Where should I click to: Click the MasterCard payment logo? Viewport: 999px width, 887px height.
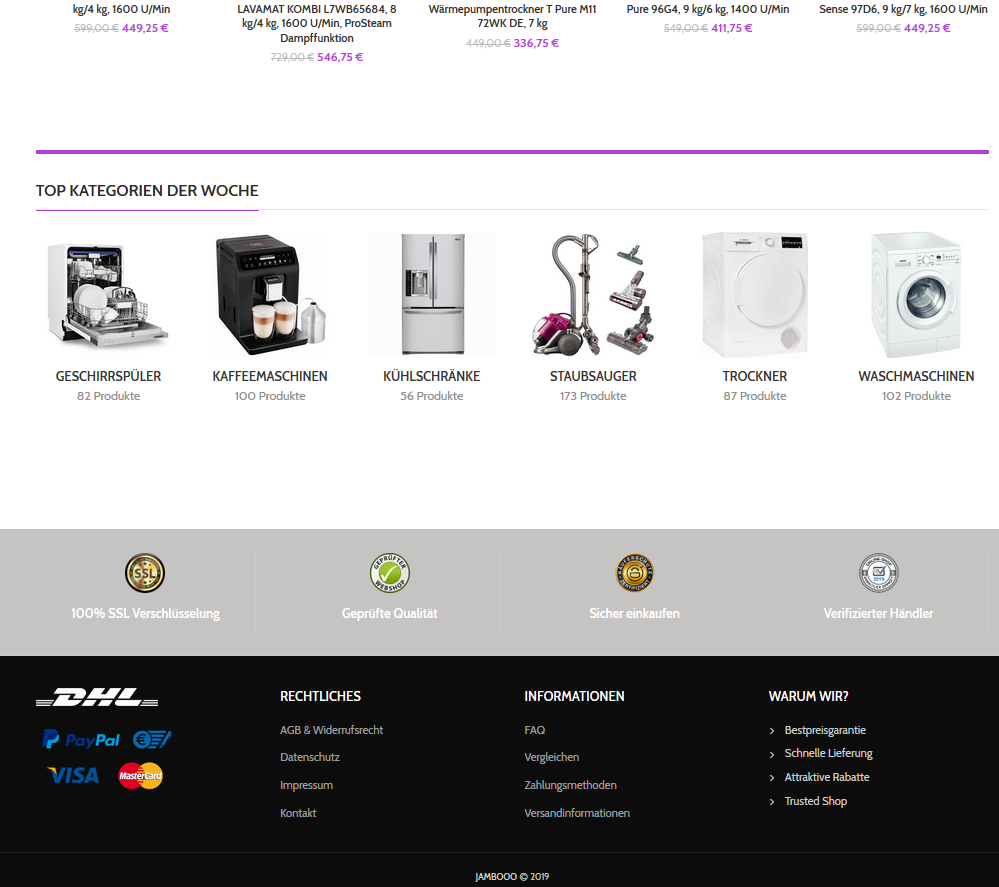[141, 775]
